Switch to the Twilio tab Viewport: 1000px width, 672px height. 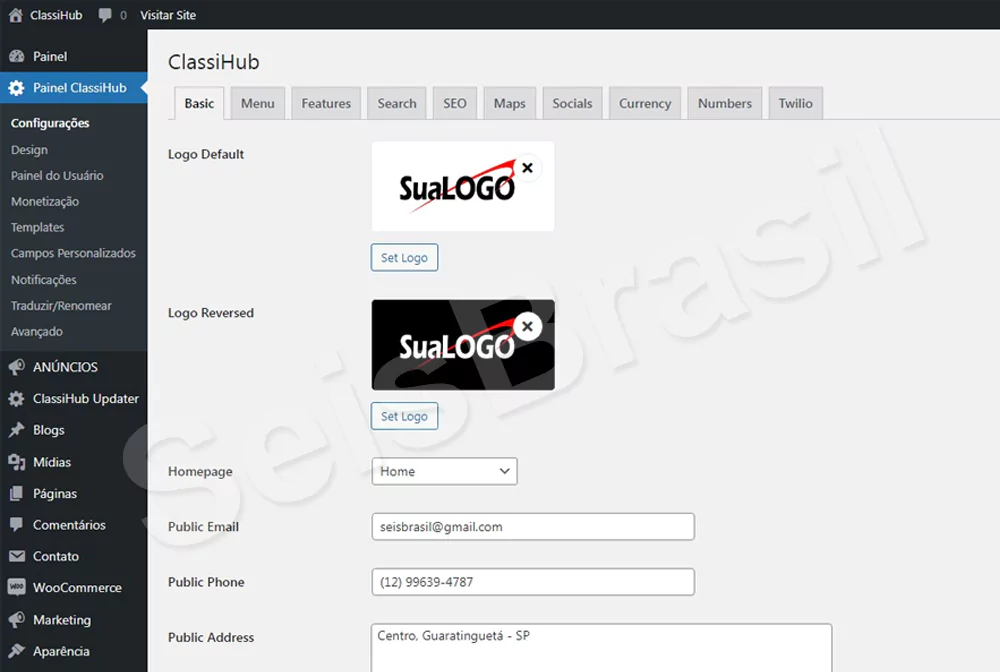point(795,103)
